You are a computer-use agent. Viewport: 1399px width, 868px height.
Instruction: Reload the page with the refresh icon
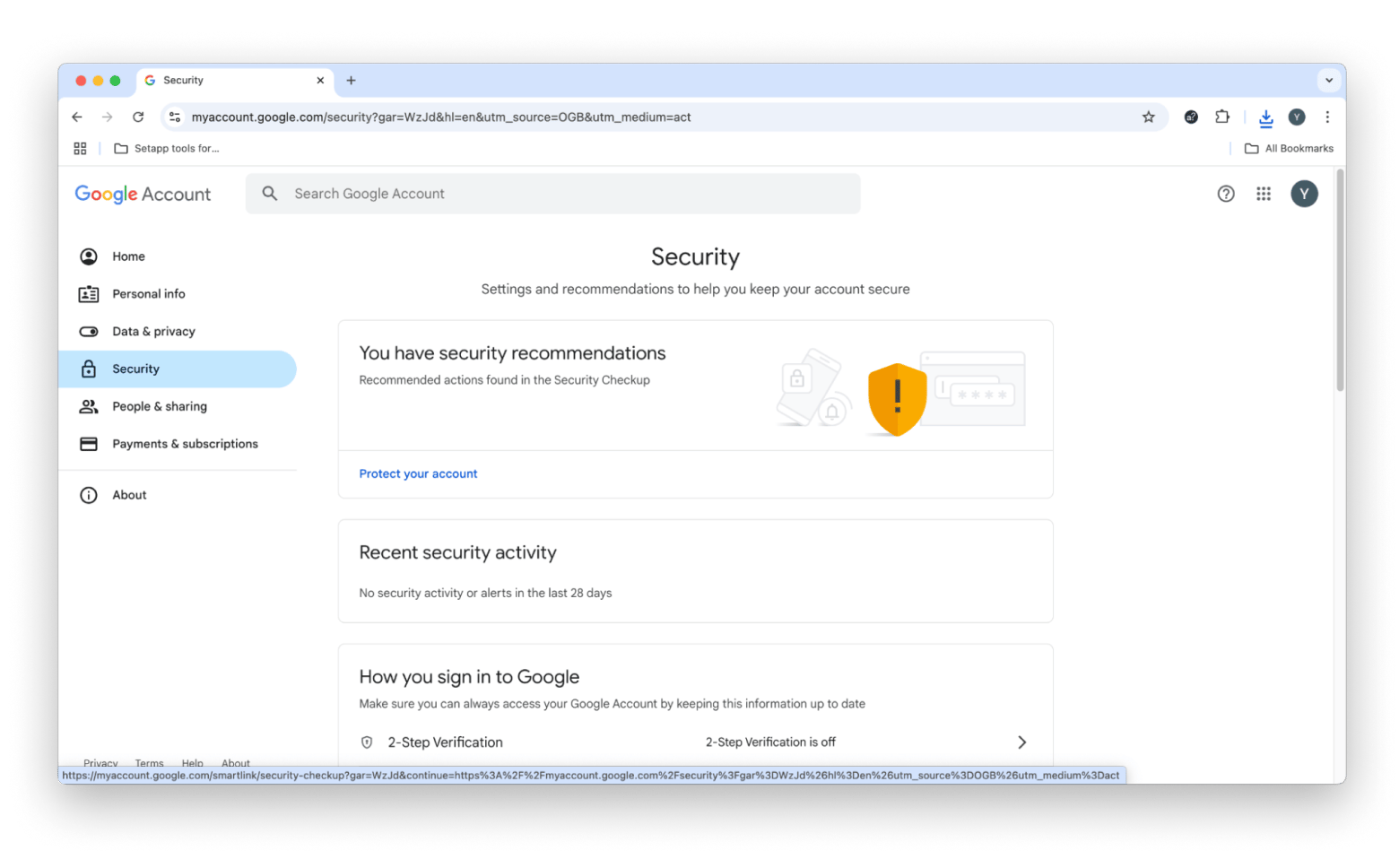point(138,117)
